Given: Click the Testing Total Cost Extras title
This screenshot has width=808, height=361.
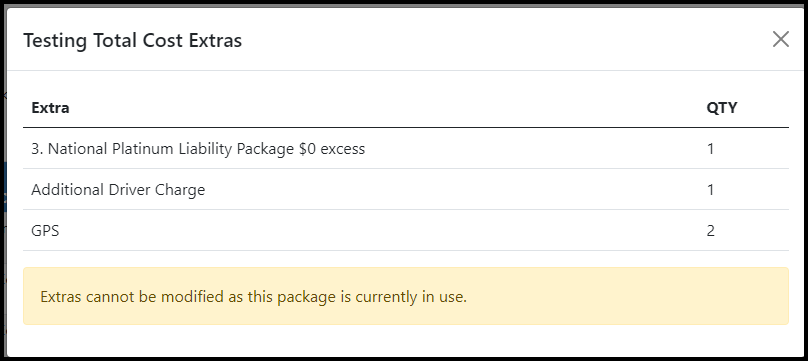Looking at the screenshot, I should click(132, 40).
